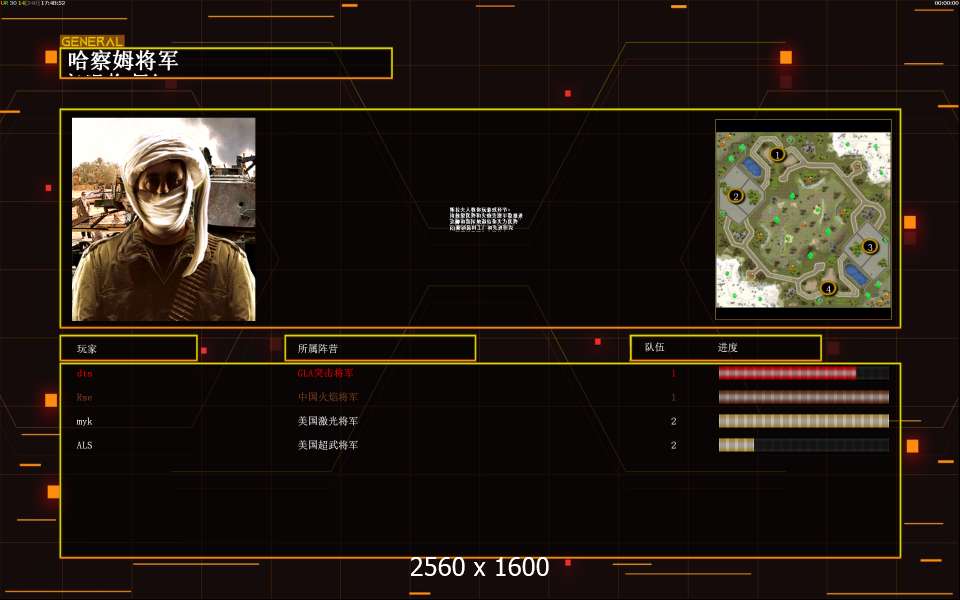This screenshot has width=960, height=600.
Task: Click the 所属阵营 column header
Action: click(x=380, y=348)
